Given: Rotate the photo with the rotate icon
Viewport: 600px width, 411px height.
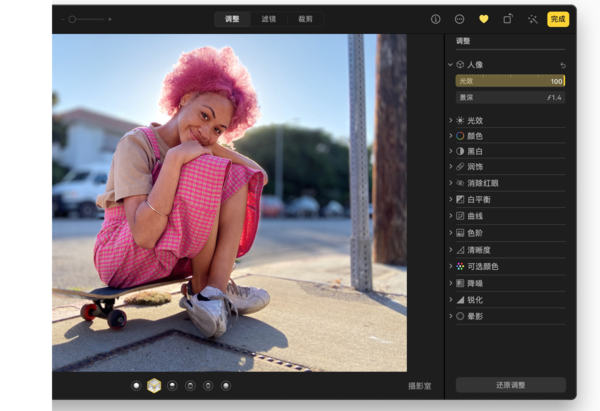Looking at the screenshot, I should (508, 19).
